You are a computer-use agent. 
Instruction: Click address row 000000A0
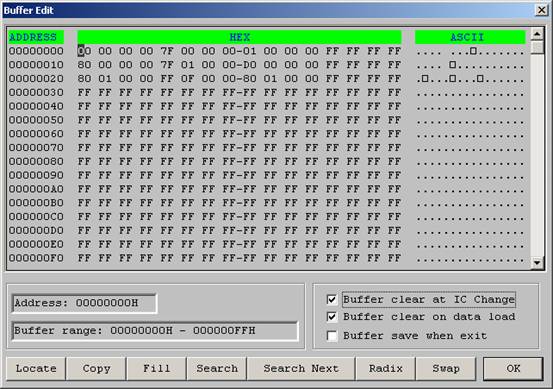[x=267, y=189]
